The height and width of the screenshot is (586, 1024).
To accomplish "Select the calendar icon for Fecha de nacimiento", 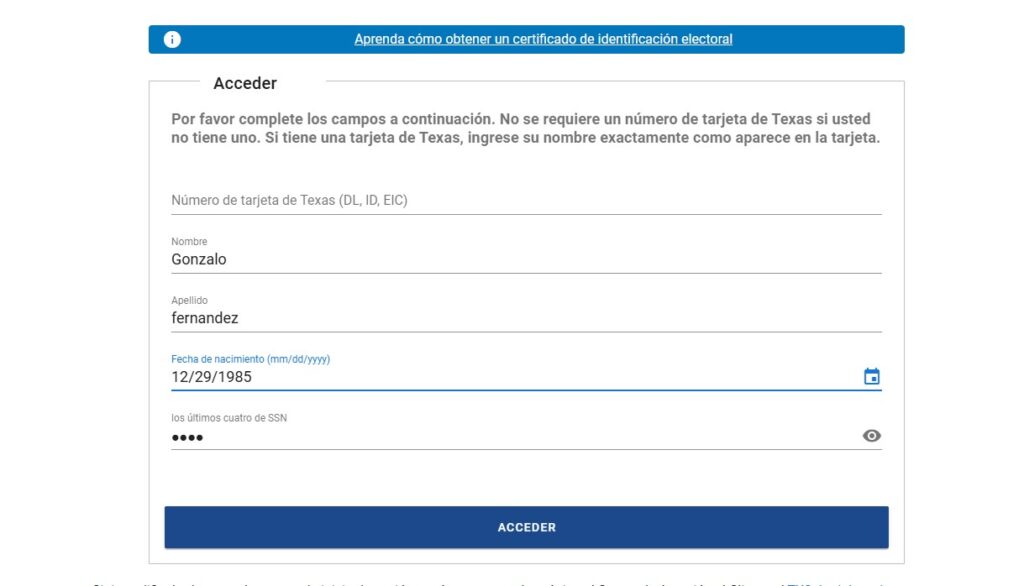I will [x=873, y=375].
